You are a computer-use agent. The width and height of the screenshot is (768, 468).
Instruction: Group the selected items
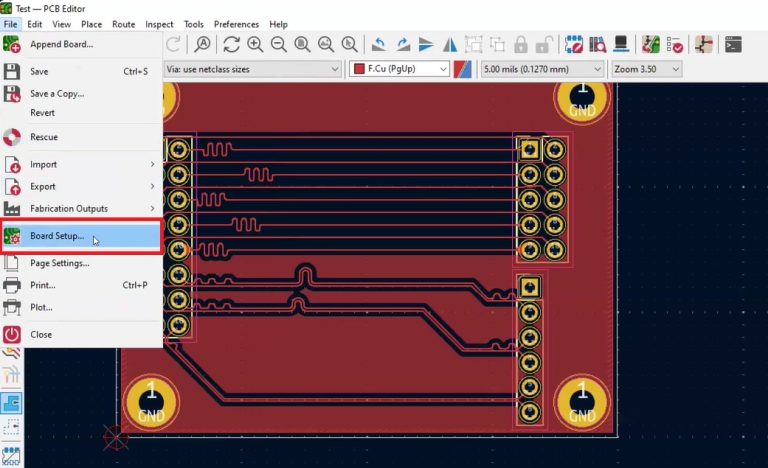tap(474, 45)
